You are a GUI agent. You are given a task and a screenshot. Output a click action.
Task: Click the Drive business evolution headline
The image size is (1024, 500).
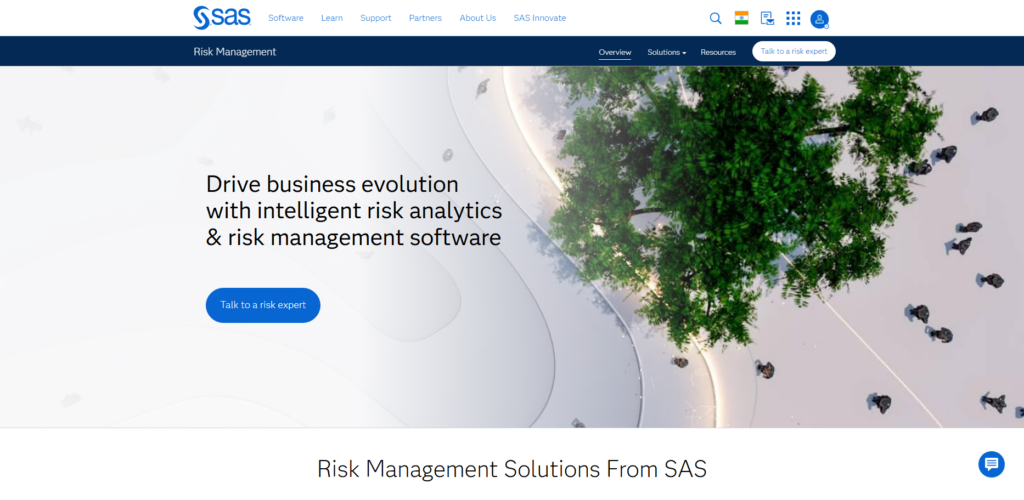coord(354,211)
